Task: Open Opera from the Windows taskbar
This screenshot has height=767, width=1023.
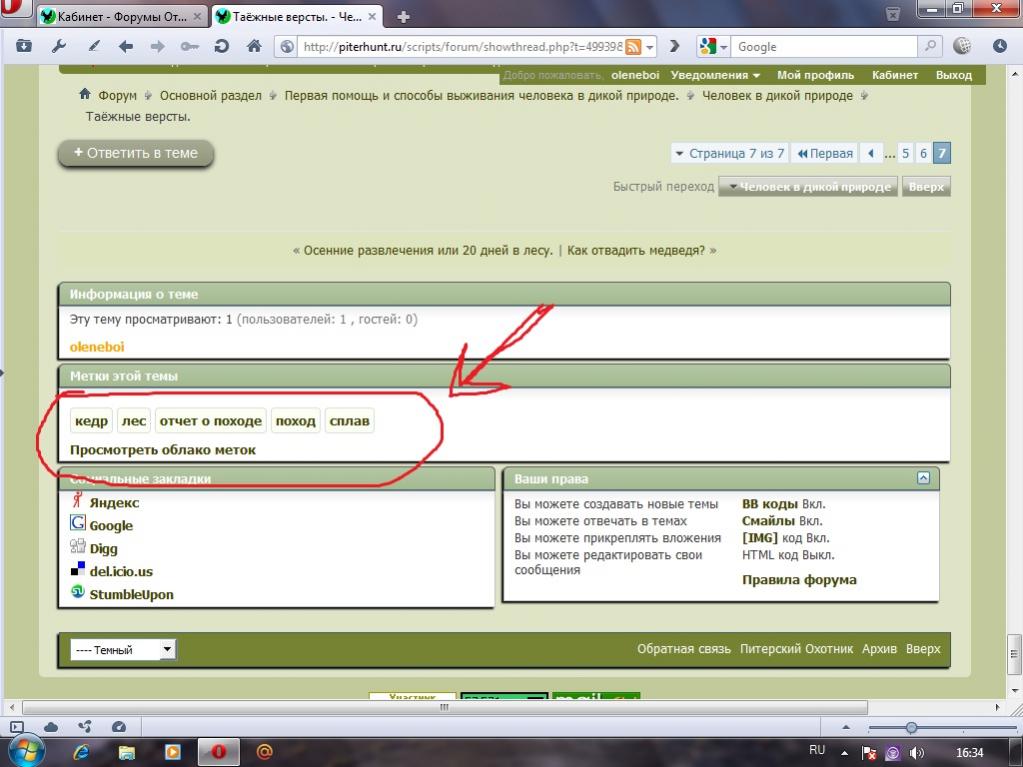Action: (218, 751)
